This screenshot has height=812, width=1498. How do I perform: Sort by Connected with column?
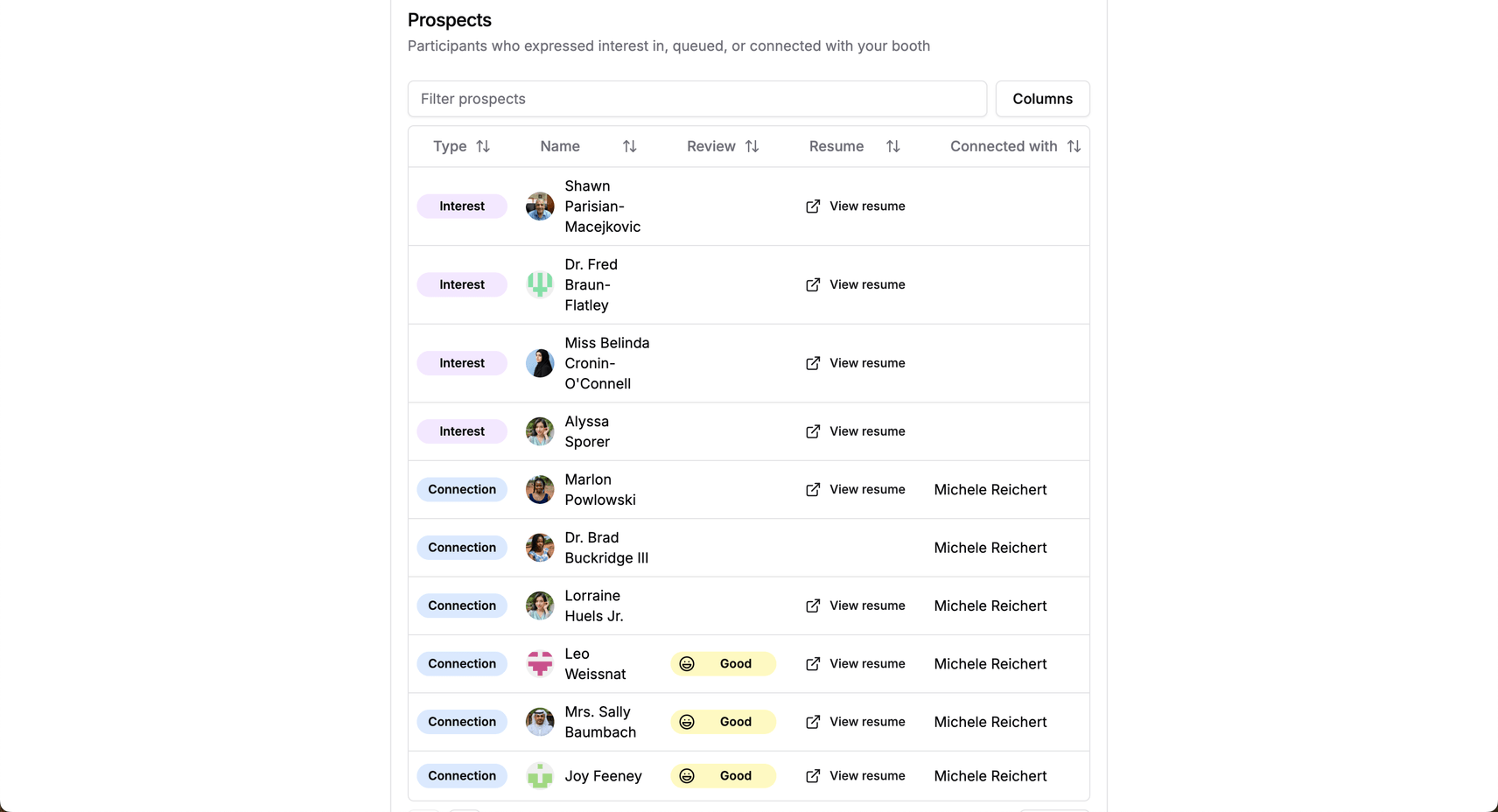coord(1074,146)
